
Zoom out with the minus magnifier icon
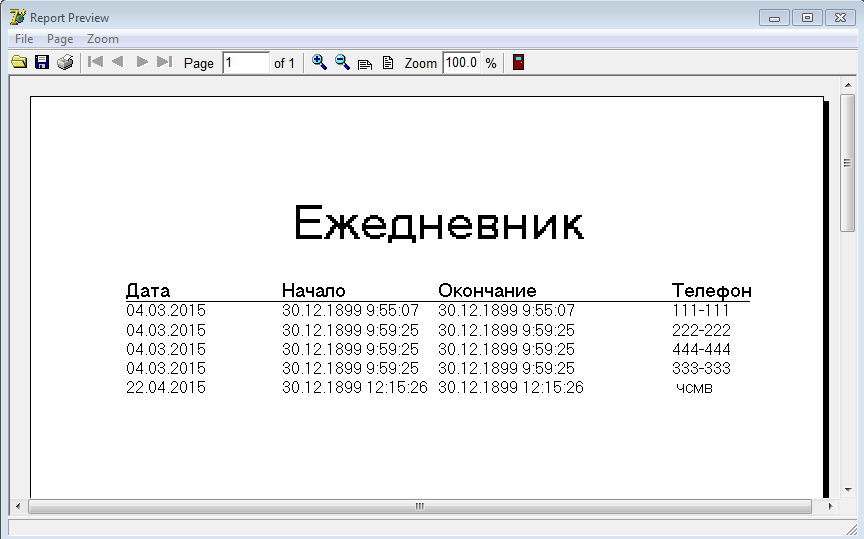point(342,62)
